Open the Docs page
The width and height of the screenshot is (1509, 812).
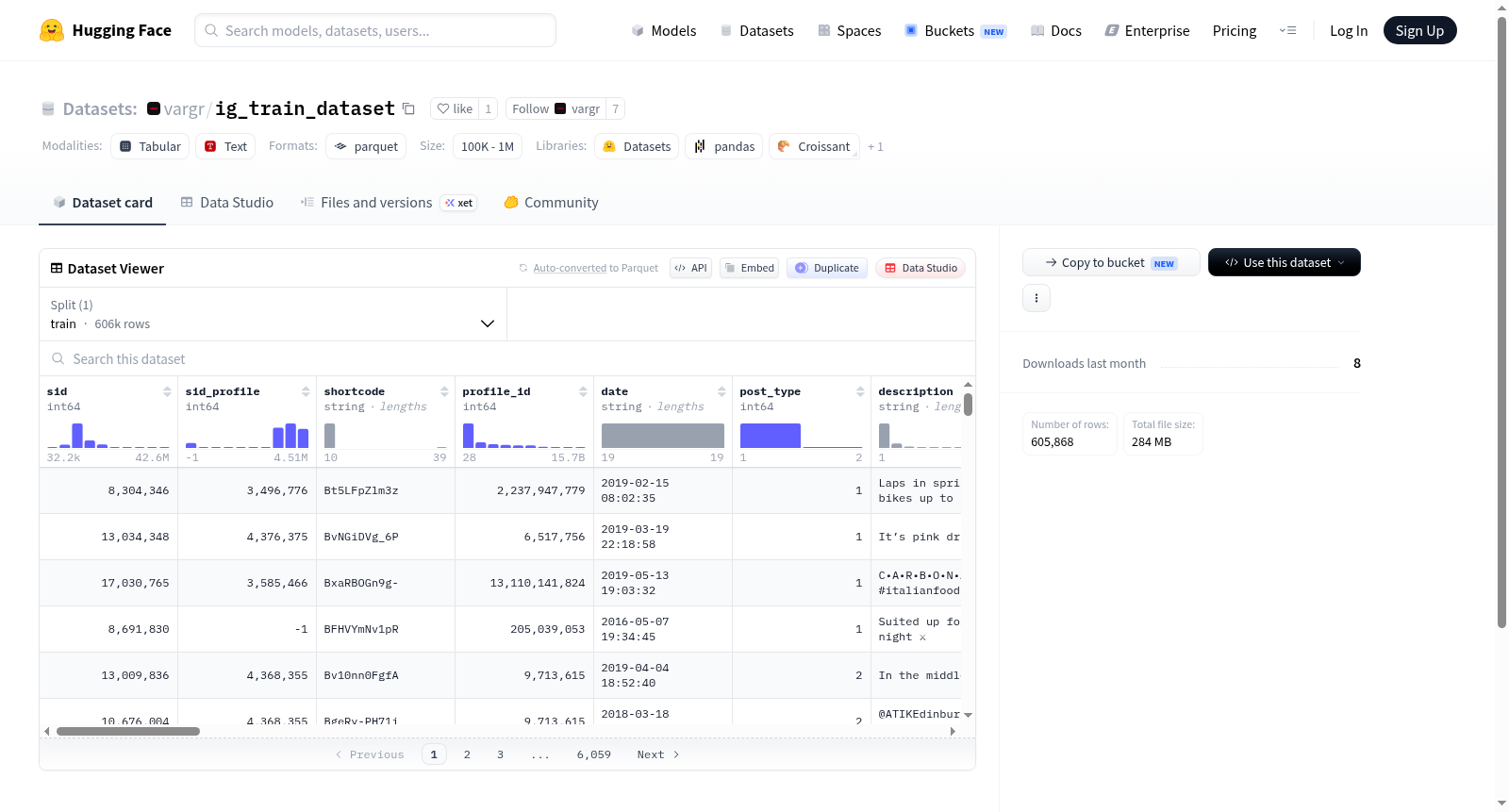[1056, 30]
